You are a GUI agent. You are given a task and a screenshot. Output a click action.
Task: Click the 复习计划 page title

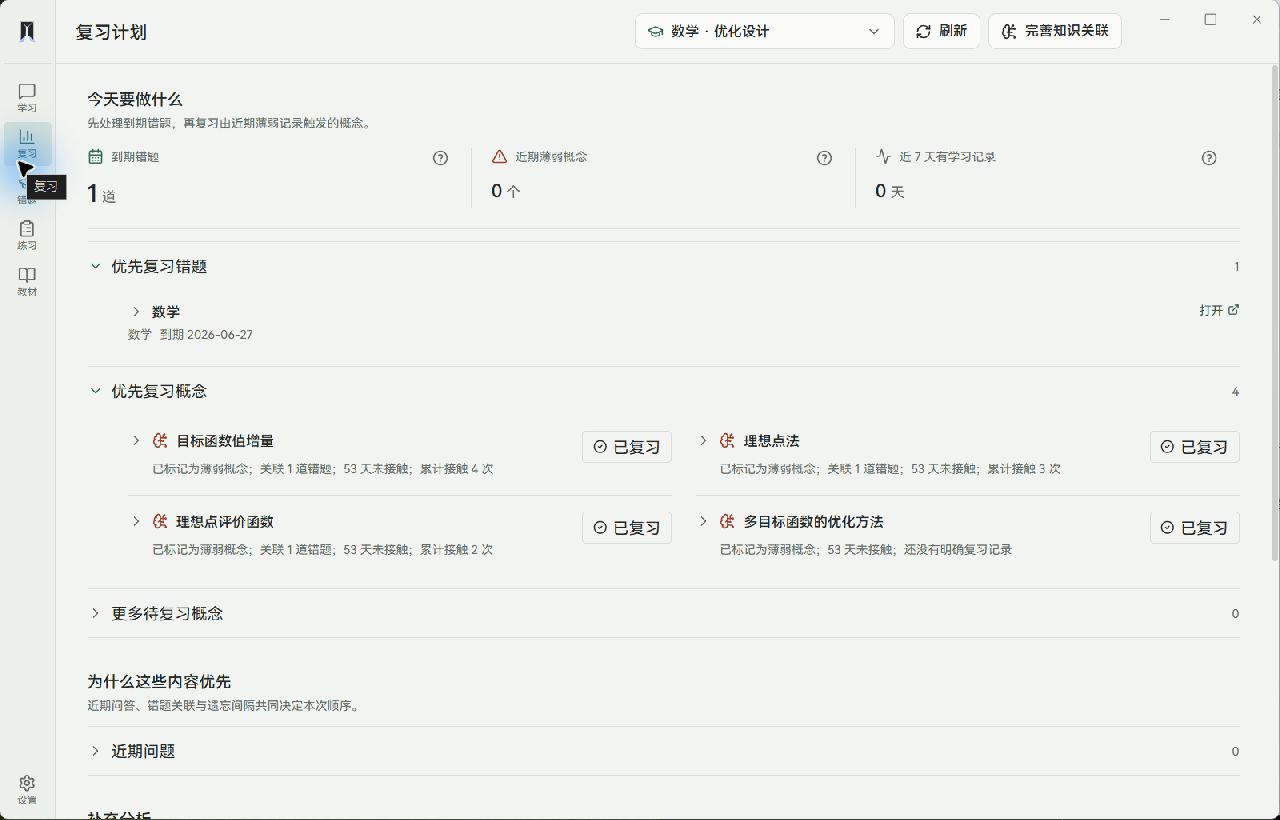pyautogui.click(x=111, y=32)
